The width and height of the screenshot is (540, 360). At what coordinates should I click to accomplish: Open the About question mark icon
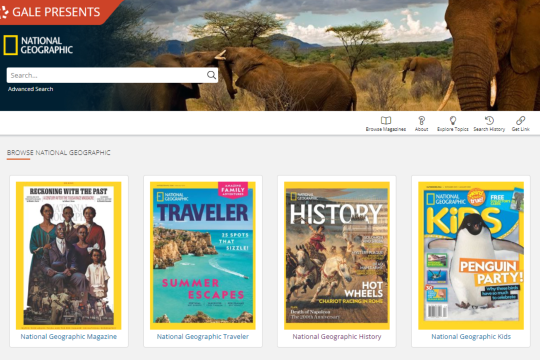422,120
